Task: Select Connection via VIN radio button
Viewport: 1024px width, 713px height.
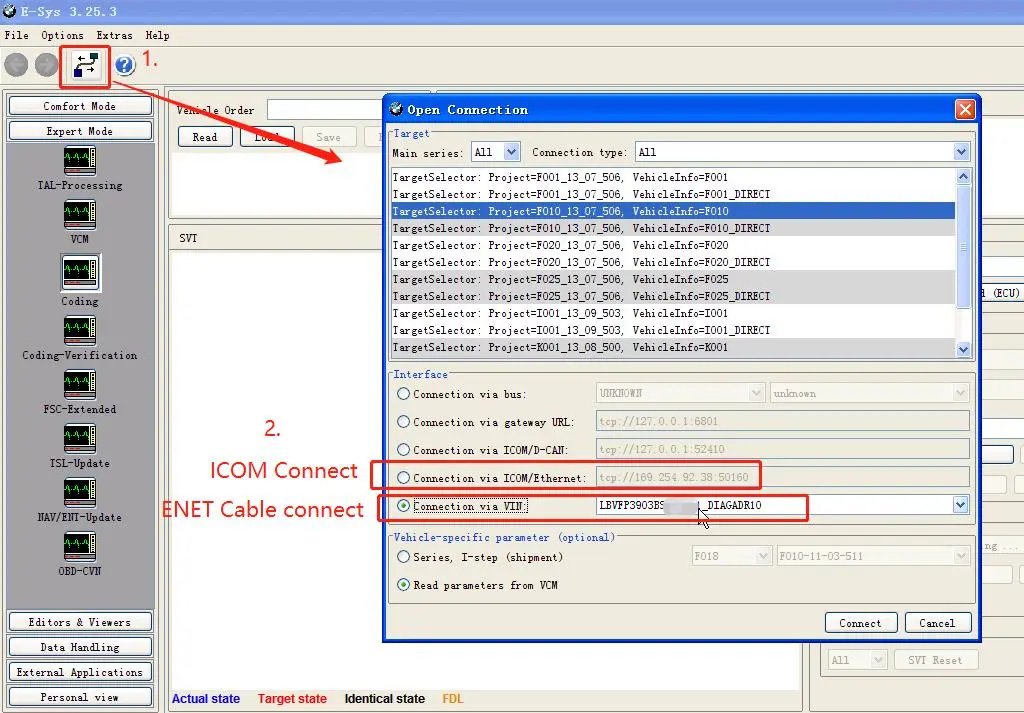Action: click(404, 506)
